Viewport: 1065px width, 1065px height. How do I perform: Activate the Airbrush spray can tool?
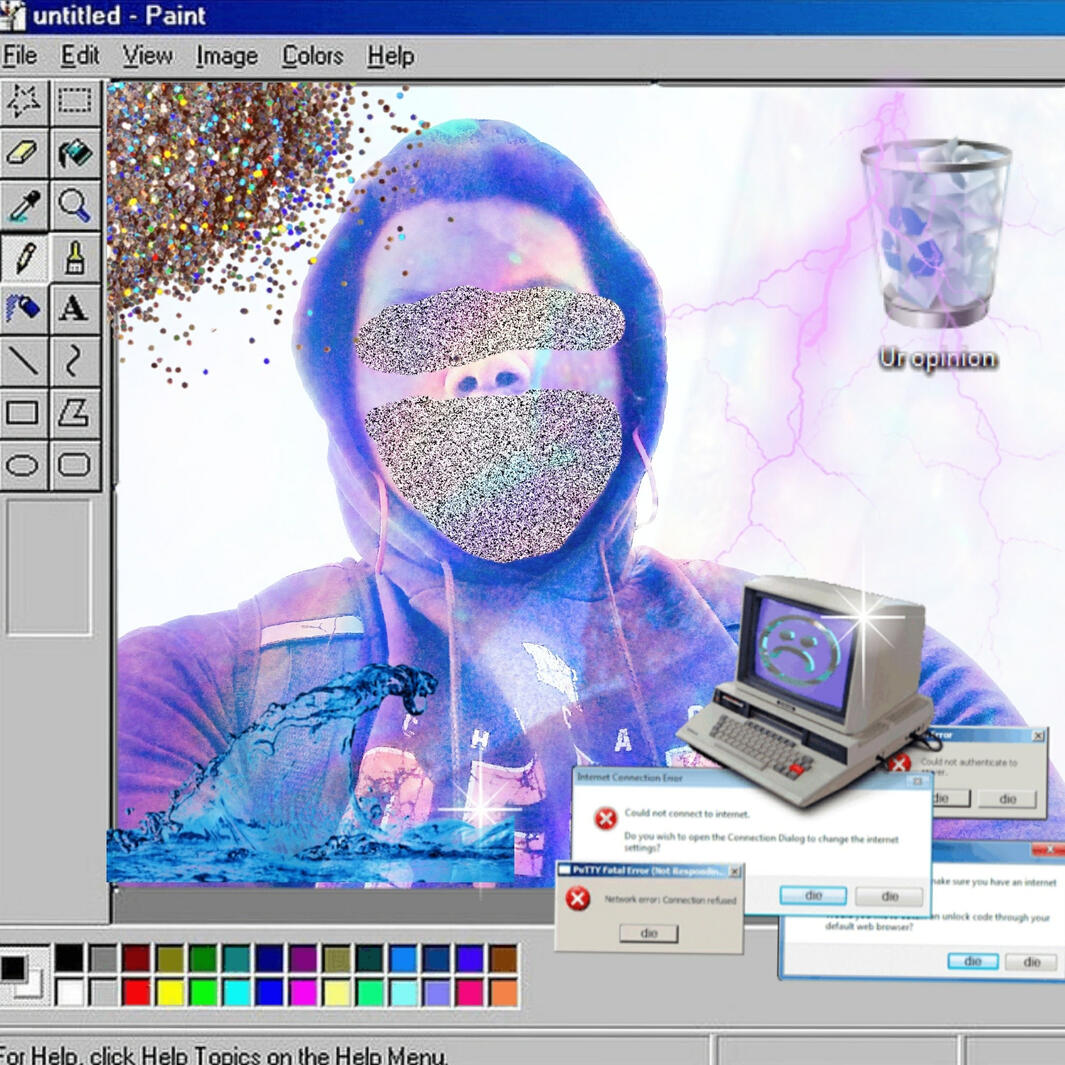(x=23, y=308)
